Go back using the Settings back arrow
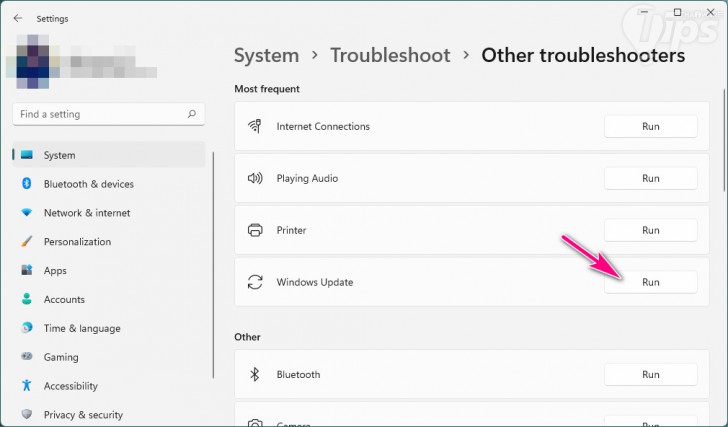The image size is (728, 427). tap(18, 18)
